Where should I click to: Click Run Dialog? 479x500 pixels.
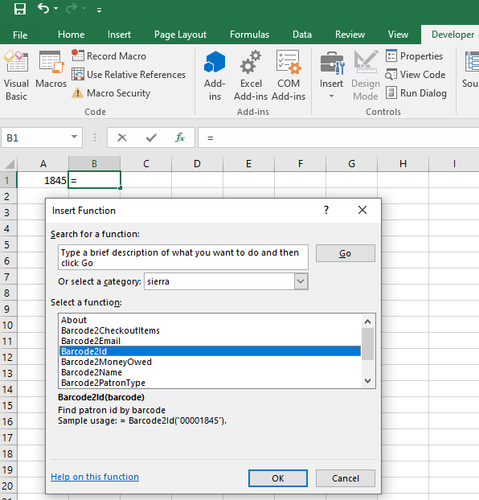point(416,93)
